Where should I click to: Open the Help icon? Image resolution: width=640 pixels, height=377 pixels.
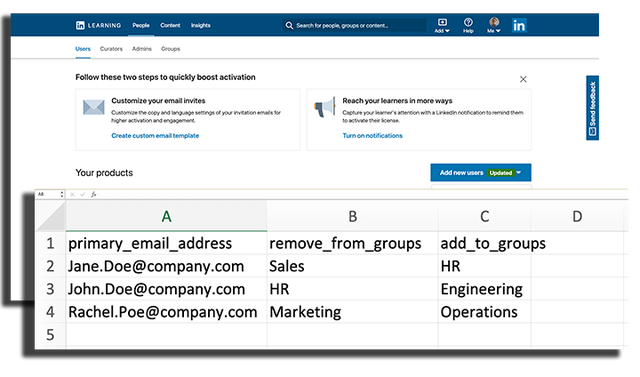[468, 25]
